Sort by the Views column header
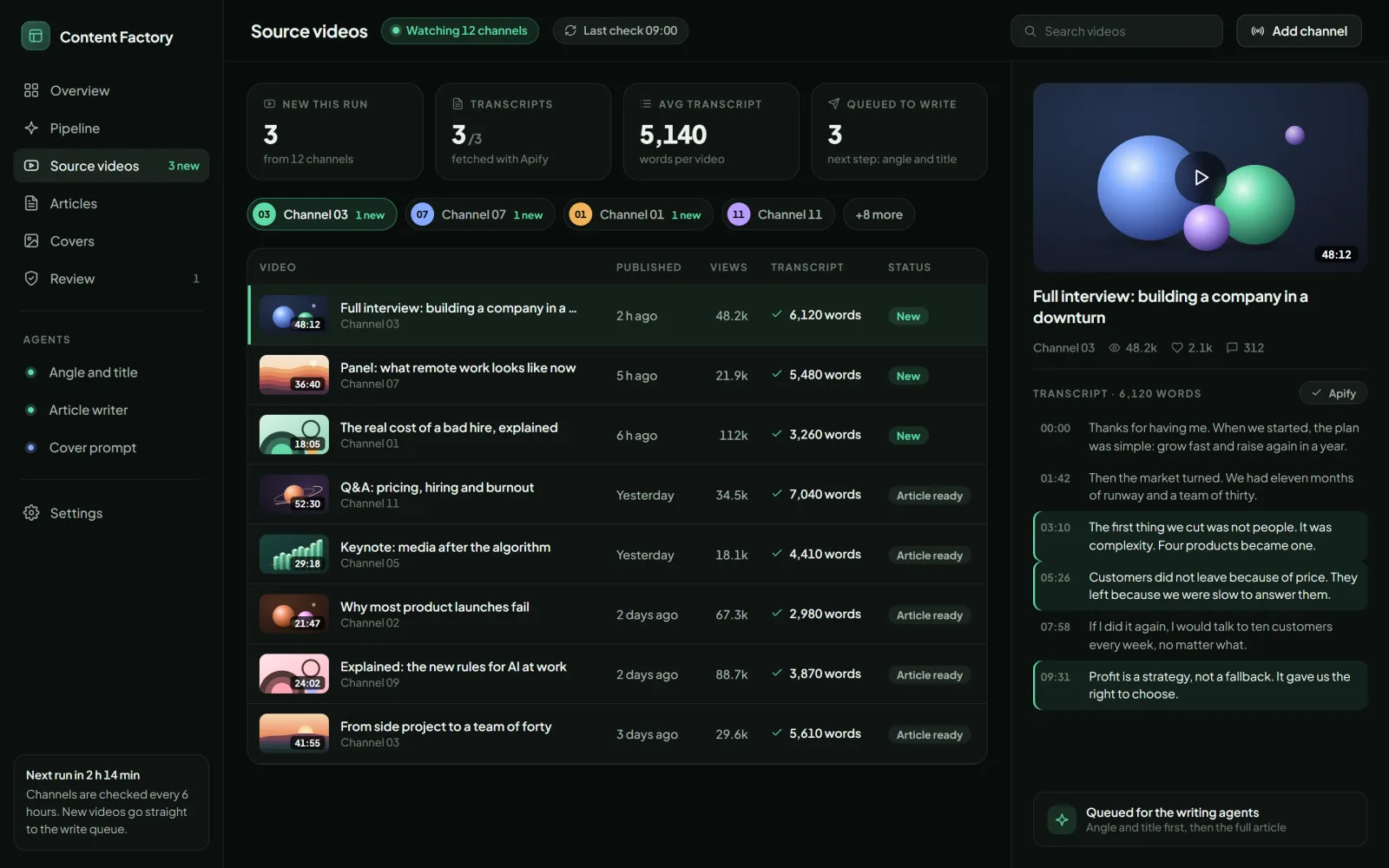The width and height of the screenshot is (1389, 868). (x=728, y=267)
